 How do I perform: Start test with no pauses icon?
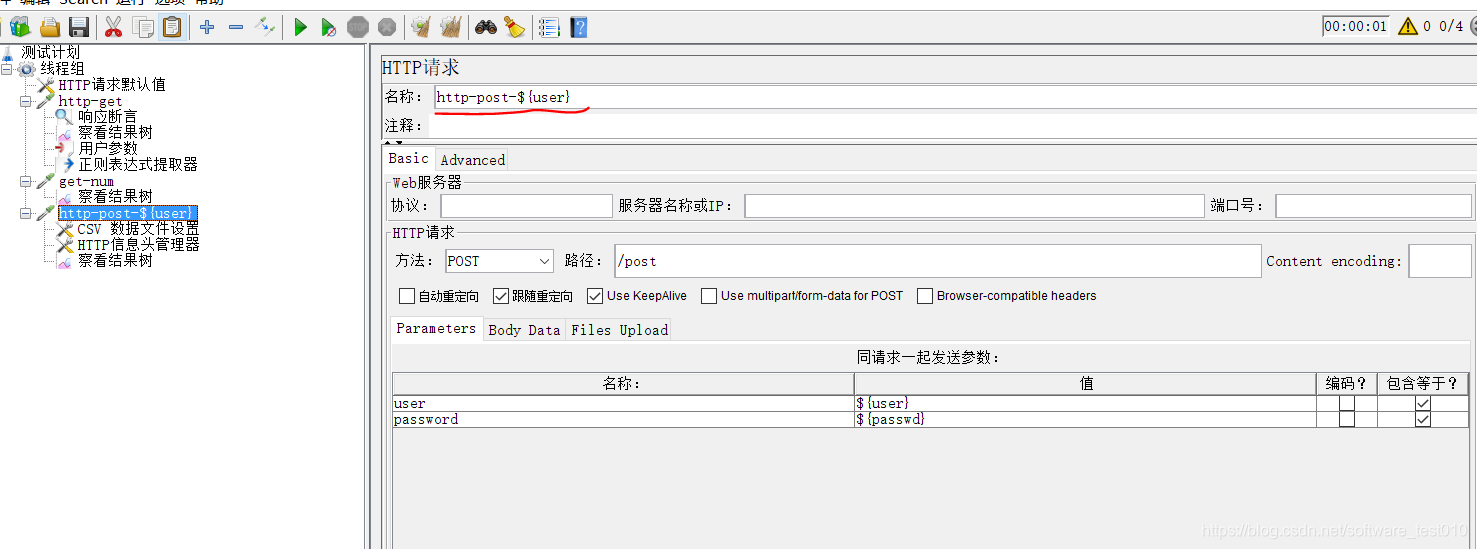tap(329, 27)
